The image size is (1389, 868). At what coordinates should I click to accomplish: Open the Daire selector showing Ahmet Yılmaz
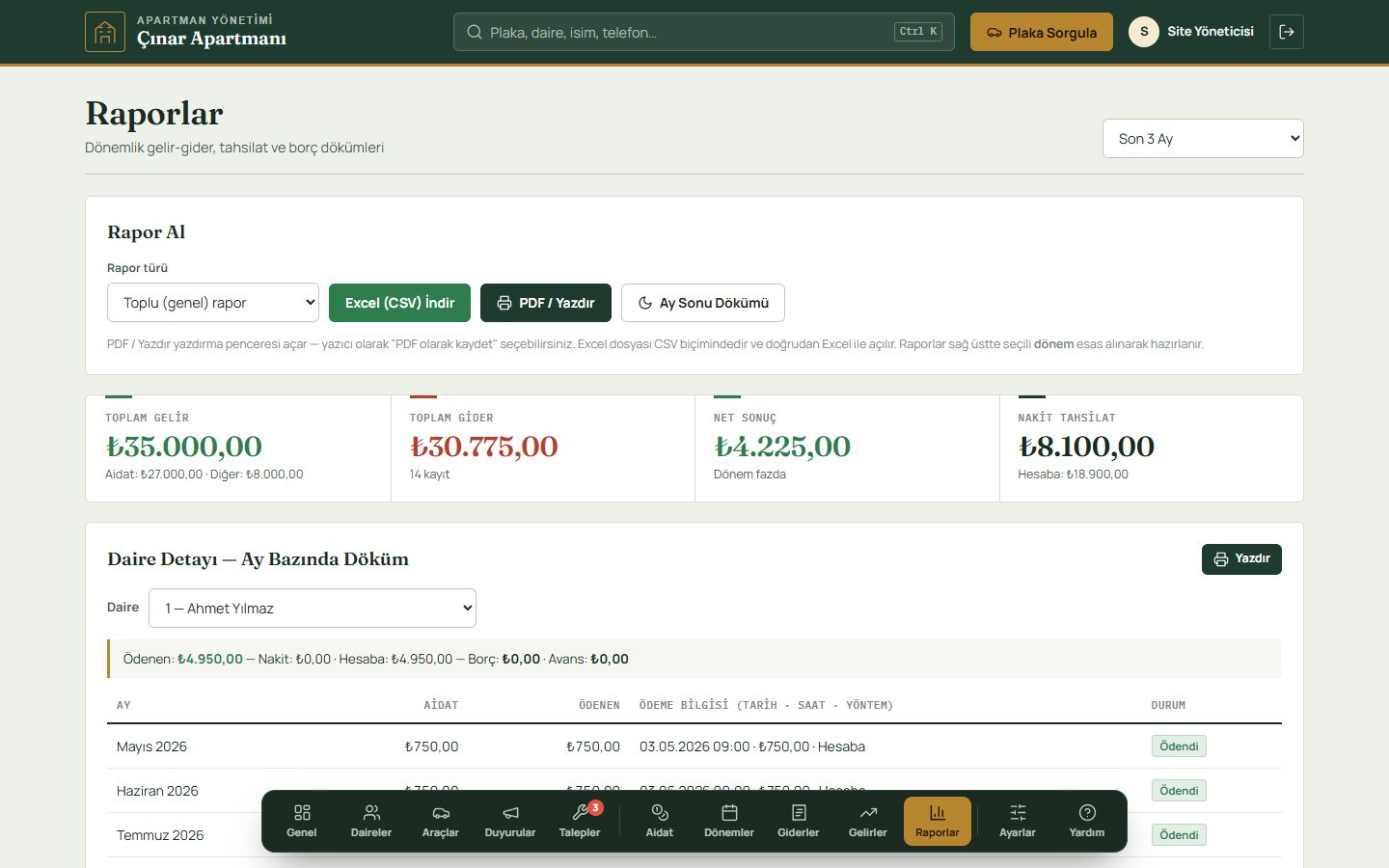pyautogui.click(x=313, y=609)
